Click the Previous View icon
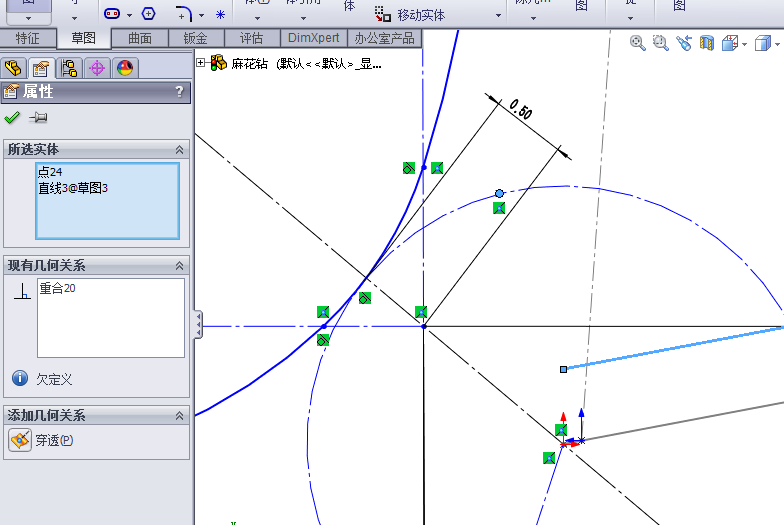The image size is (784, 525). coord(684,43)
